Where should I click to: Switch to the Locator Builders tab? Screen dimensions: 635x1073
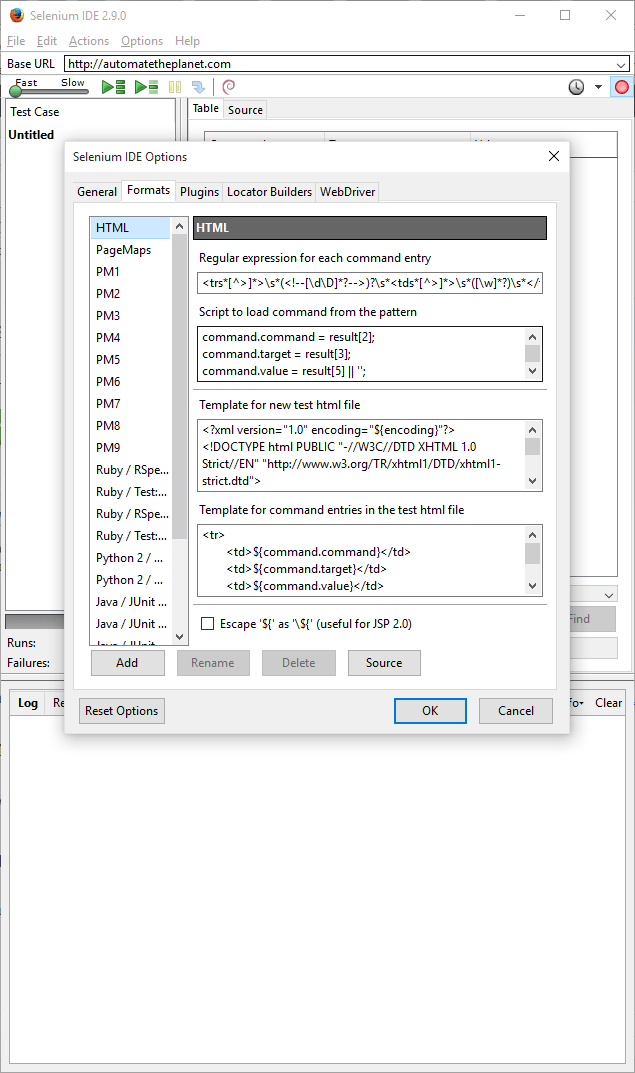pos(270,192)
